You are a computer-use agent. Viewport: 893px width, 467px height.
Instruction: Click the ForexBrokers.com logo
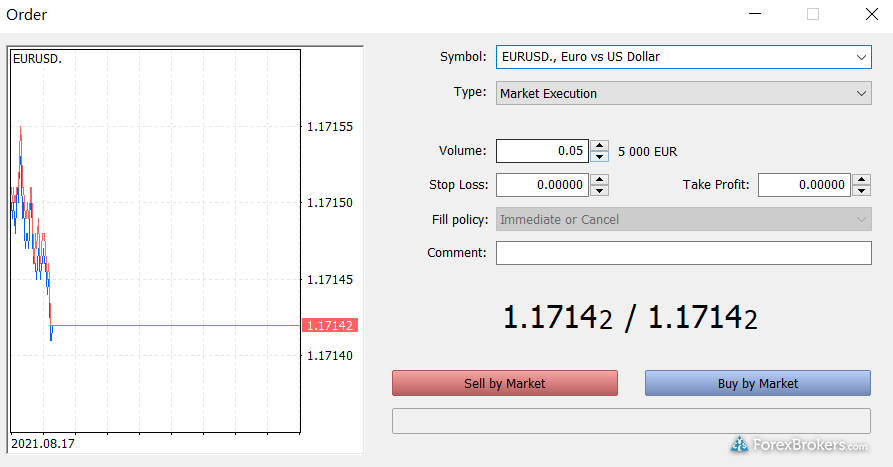[799, 445]
